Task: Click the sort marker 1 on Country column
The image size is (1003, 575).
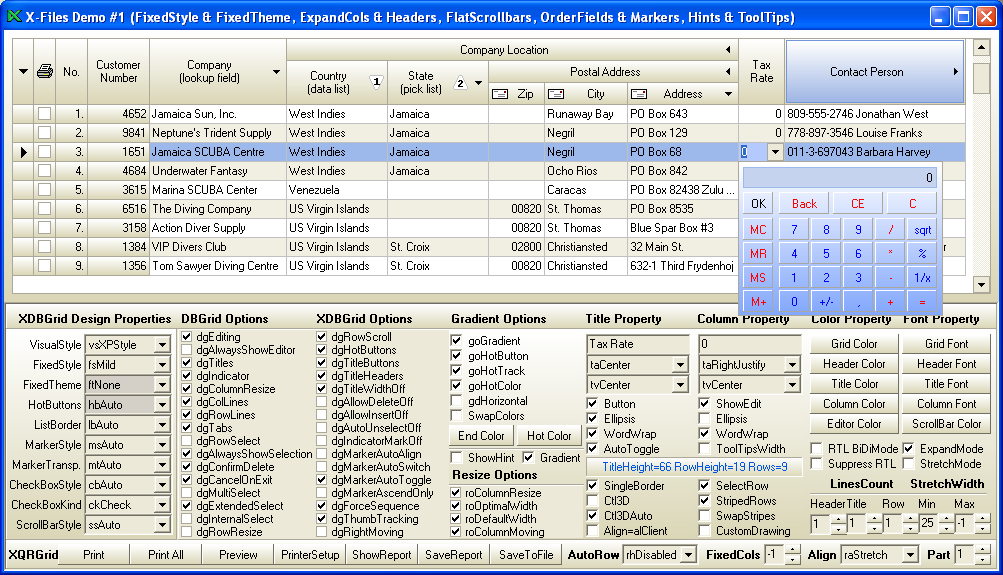Action: point(377,82)
